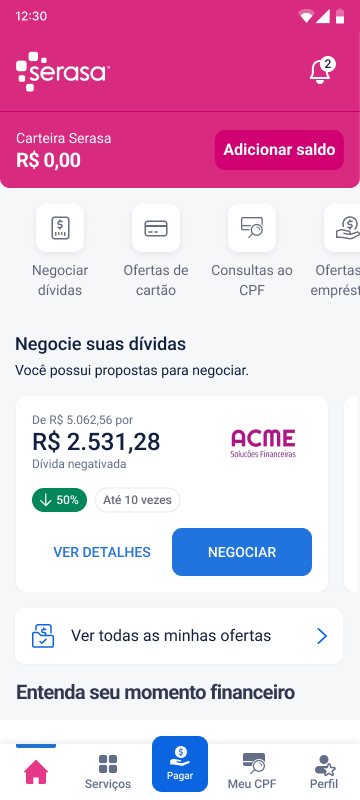The width and height of the screenshot is (360, 800).
Task: Open Consultas ao CPF icon
Action: click(252, 228)
